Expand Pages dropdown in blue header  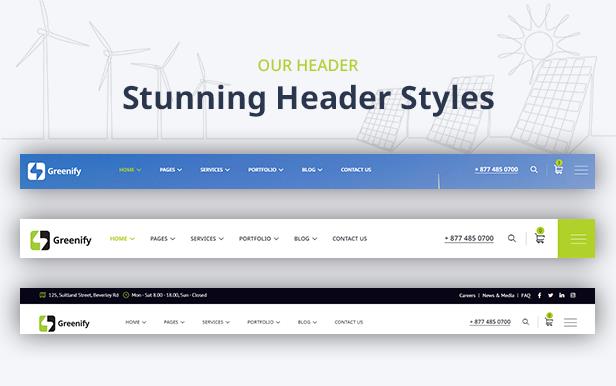point(170,170)
